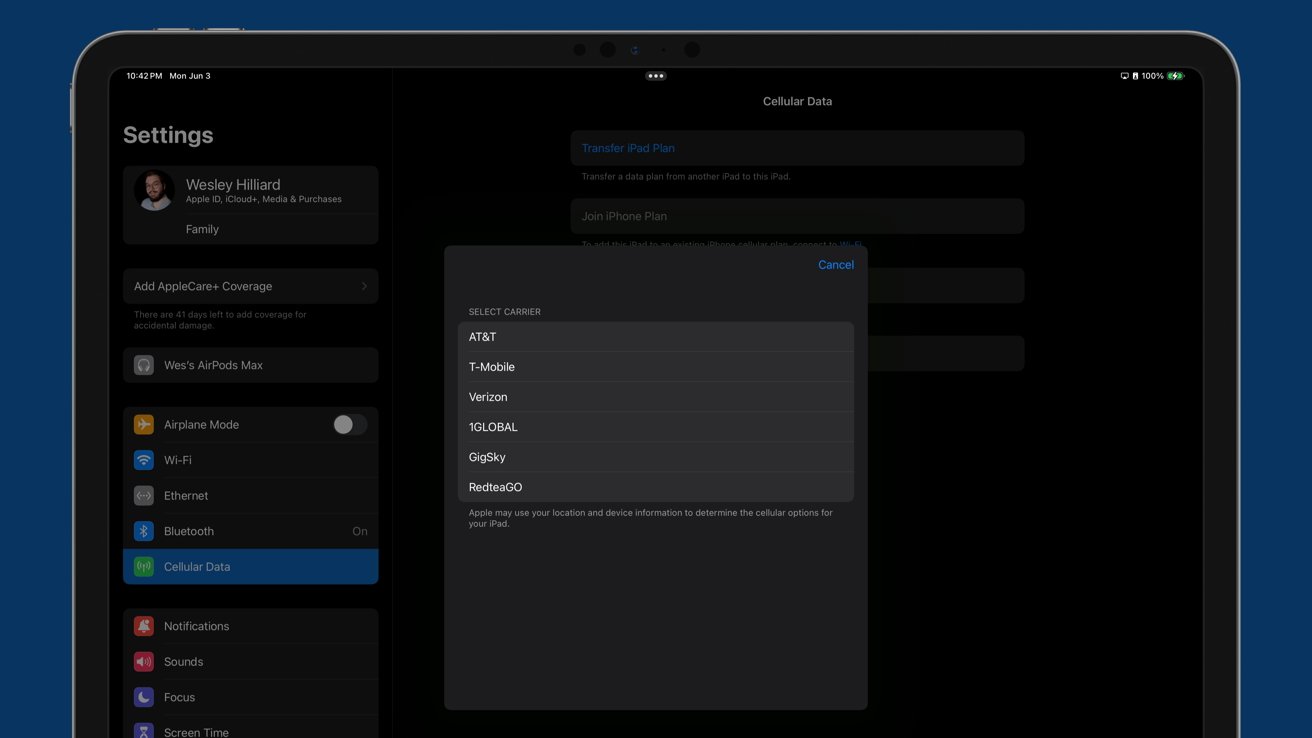The width and height of the screenshot is (1312, 738).
Task: Tap the Airplane Mode orange icon
Action: (x=144, y=424)
